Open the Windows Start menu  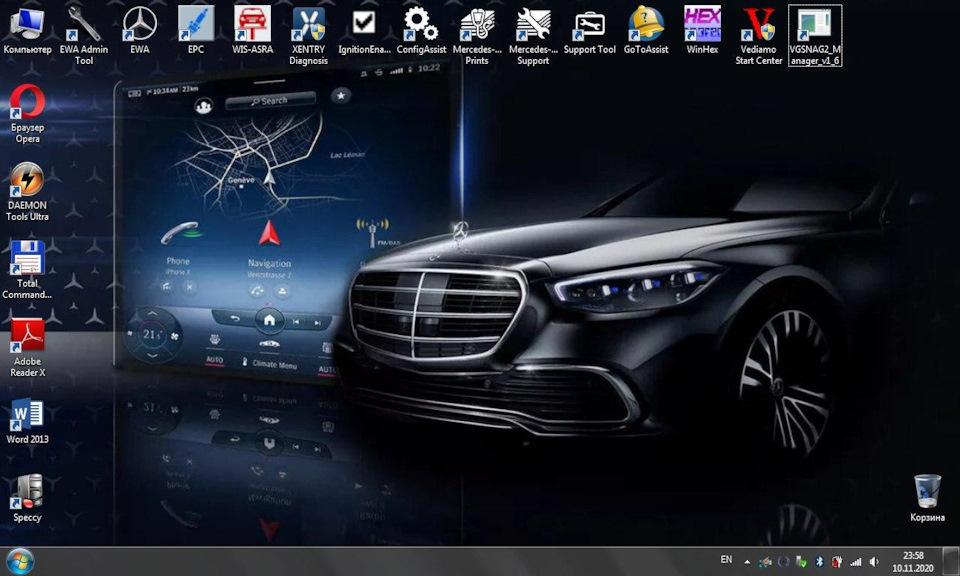pyautogui.click(x=20, y=561)
